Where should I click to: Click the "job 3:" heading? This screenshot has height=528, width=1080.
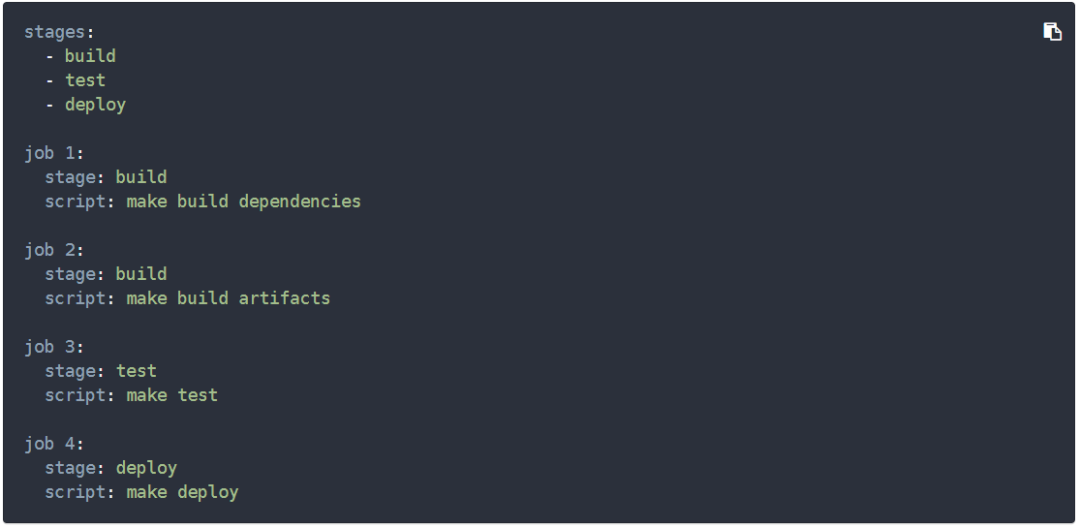(54, 347)
